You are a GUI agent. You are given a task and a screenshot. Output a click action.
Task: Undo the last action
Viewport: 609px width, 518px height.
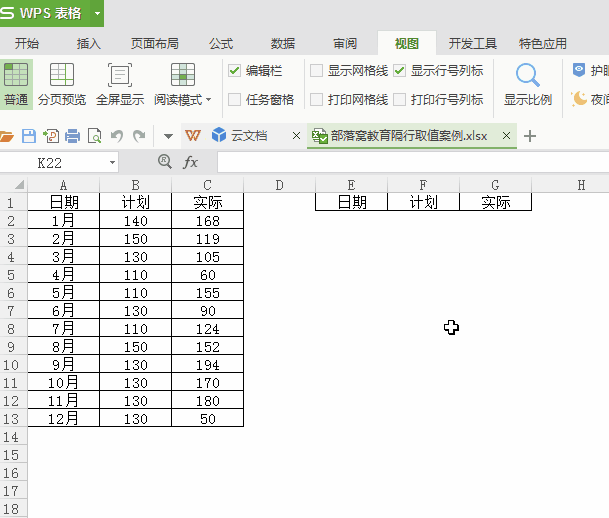[x=117, y=136]
